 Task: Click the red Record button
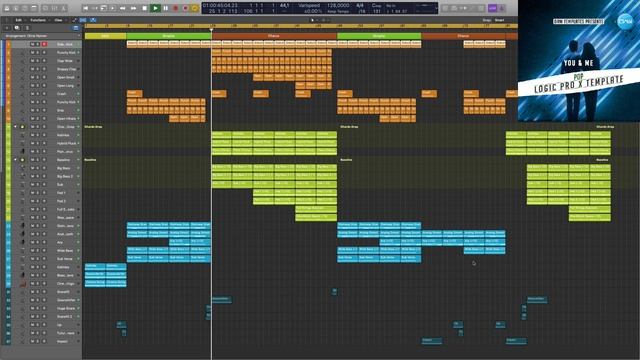(x=176, y=8)
